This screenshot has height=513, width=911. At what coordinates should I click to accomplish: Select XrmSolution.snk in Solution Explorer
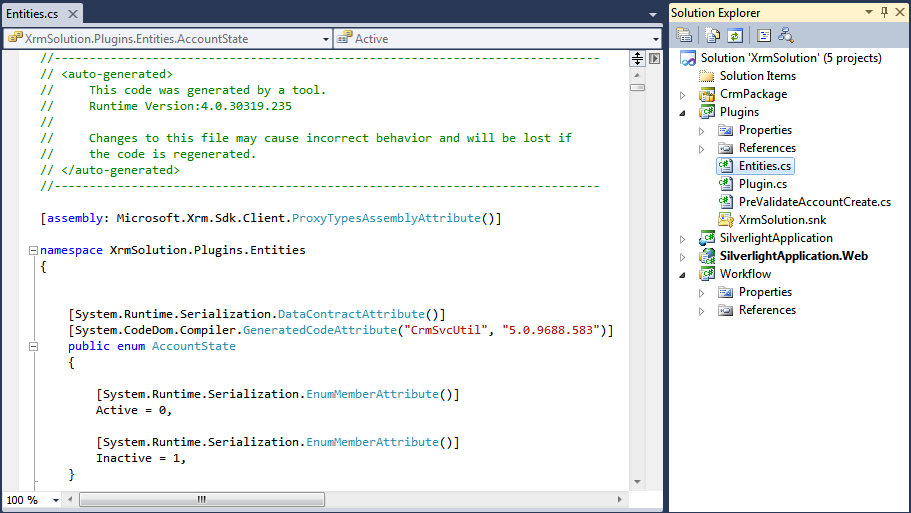coord(782,220)
